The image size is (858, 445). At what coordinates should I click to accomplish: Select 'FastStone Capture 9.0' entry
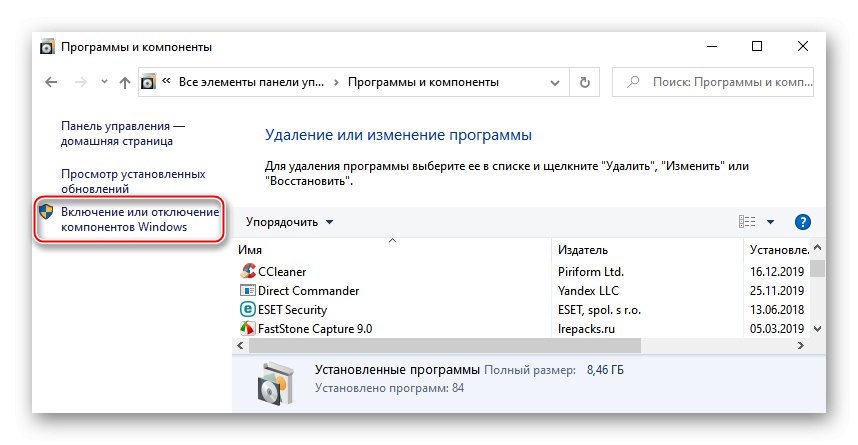point(315,329)
